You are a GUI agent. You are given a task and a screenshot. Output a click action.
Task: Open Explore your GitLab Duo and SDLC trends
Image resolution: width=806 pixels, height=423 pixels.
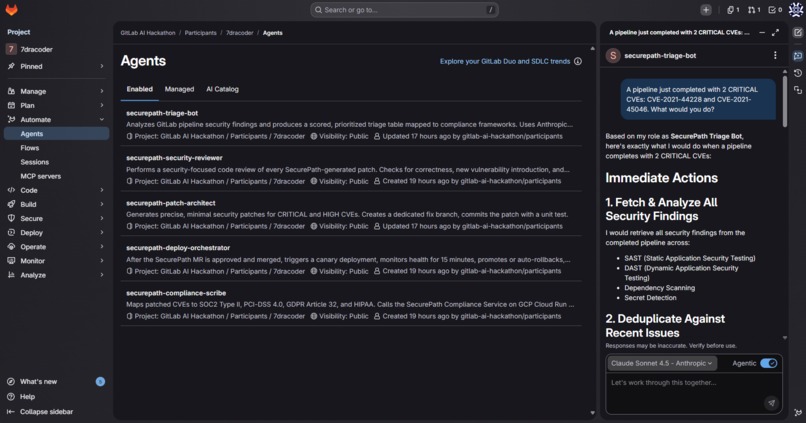tap(505, 61)
